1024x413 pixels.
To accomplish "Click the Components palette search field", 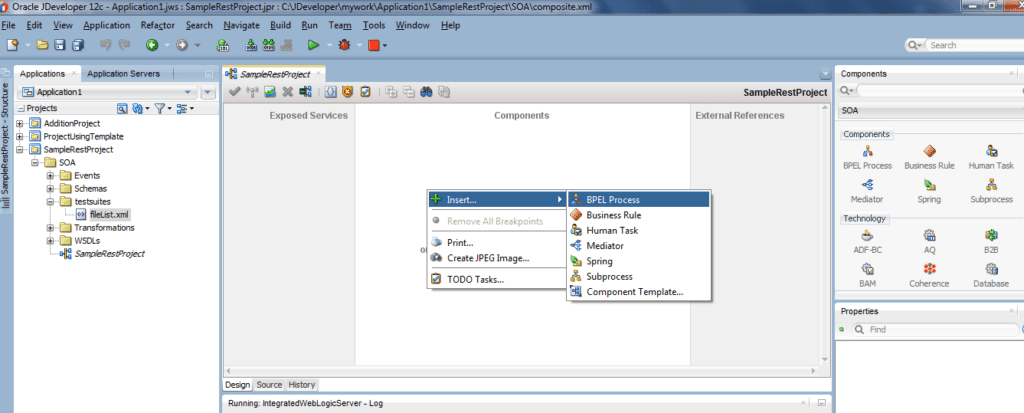I will tap(938, 90).
